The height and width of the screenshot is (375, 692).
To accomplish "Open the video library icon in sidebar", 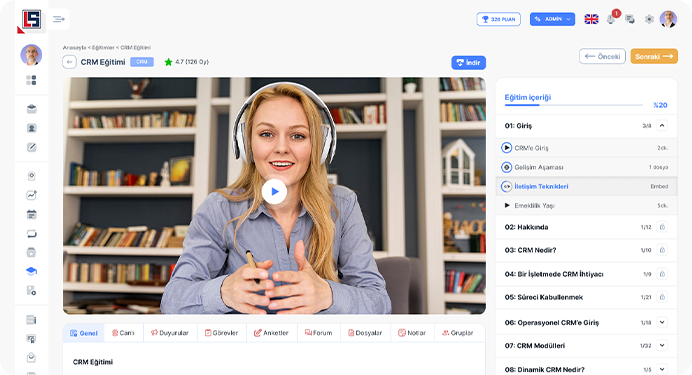I will (31, 252).
